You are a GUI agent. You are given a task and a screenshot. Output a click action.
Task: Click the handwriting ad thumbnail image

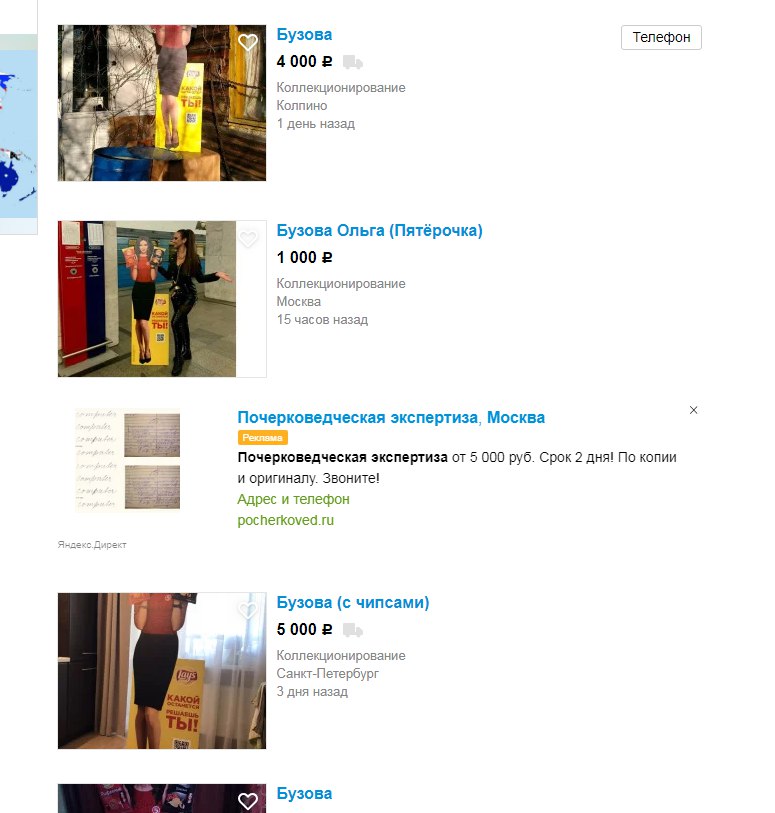(x=128, y=460)
